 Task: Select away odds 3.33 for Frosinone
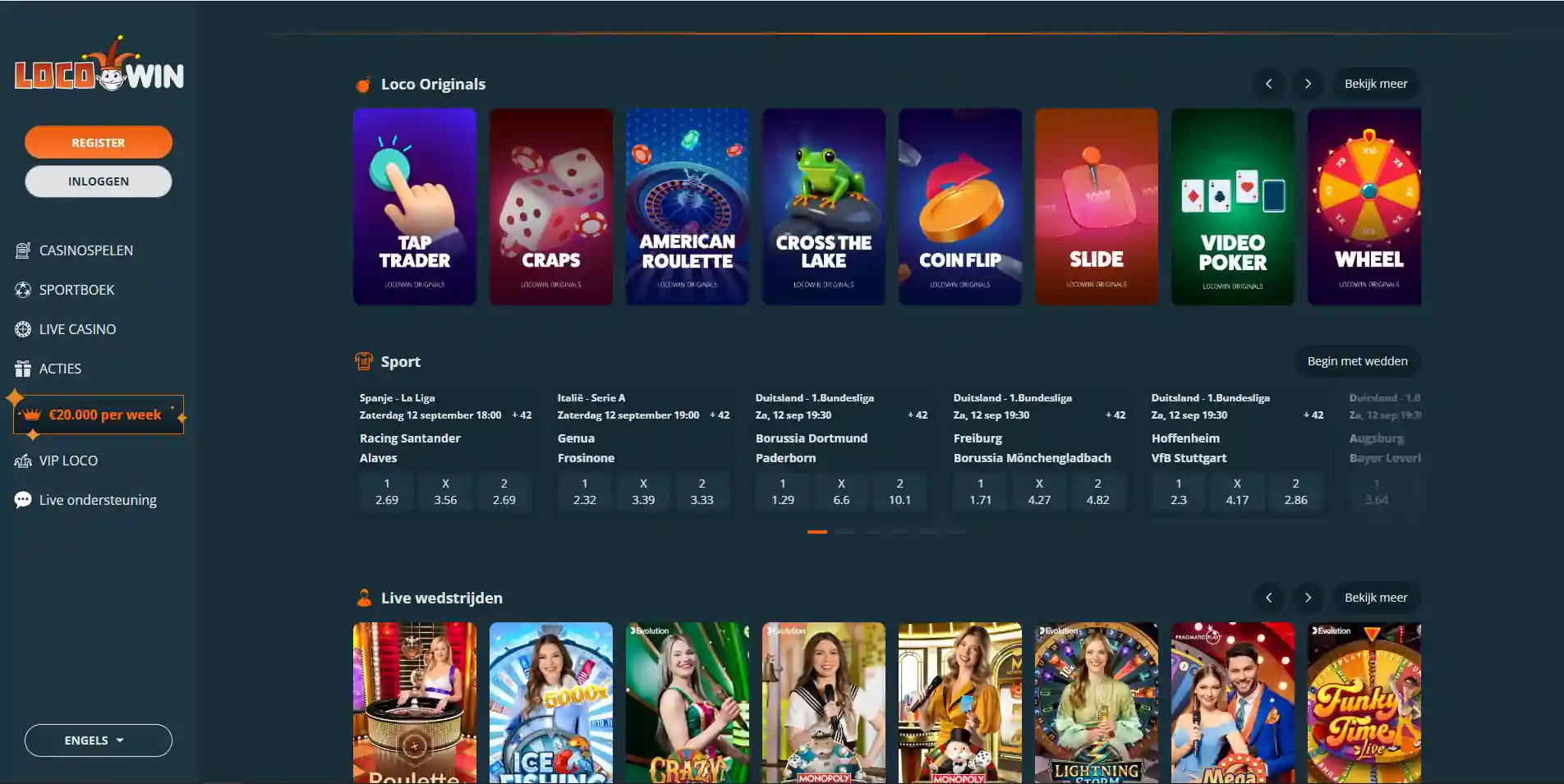pos(701,492)
